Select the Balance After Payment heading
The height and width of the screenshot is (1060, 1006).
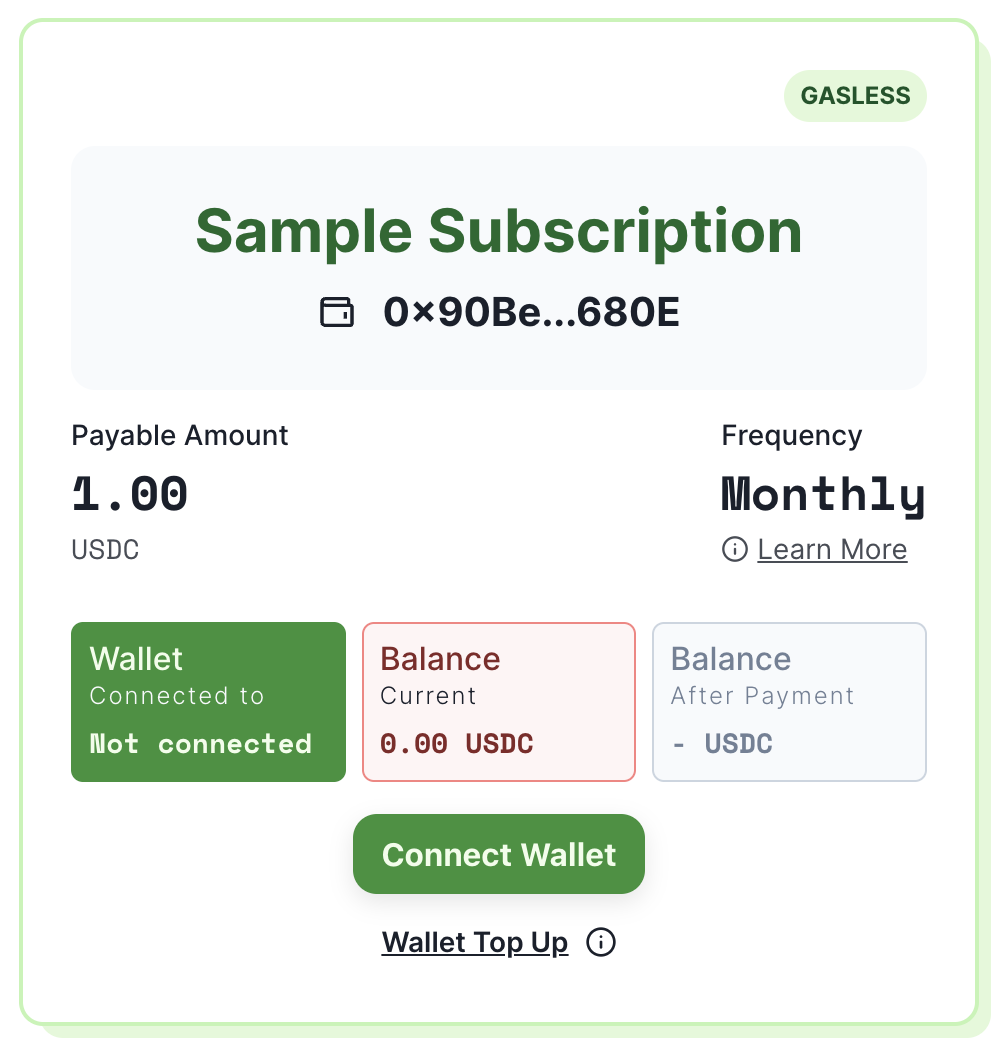point(731,659)
